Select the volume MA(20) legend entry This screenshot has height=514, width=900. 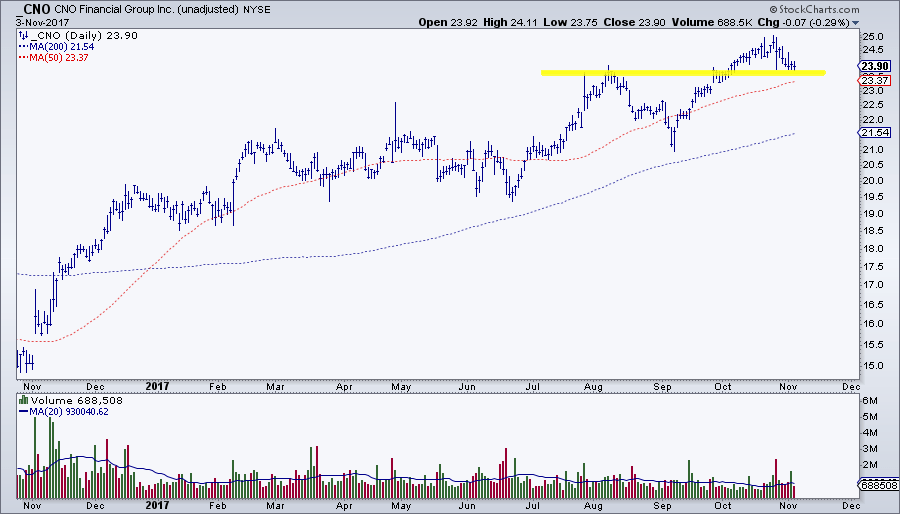point(70,411)
